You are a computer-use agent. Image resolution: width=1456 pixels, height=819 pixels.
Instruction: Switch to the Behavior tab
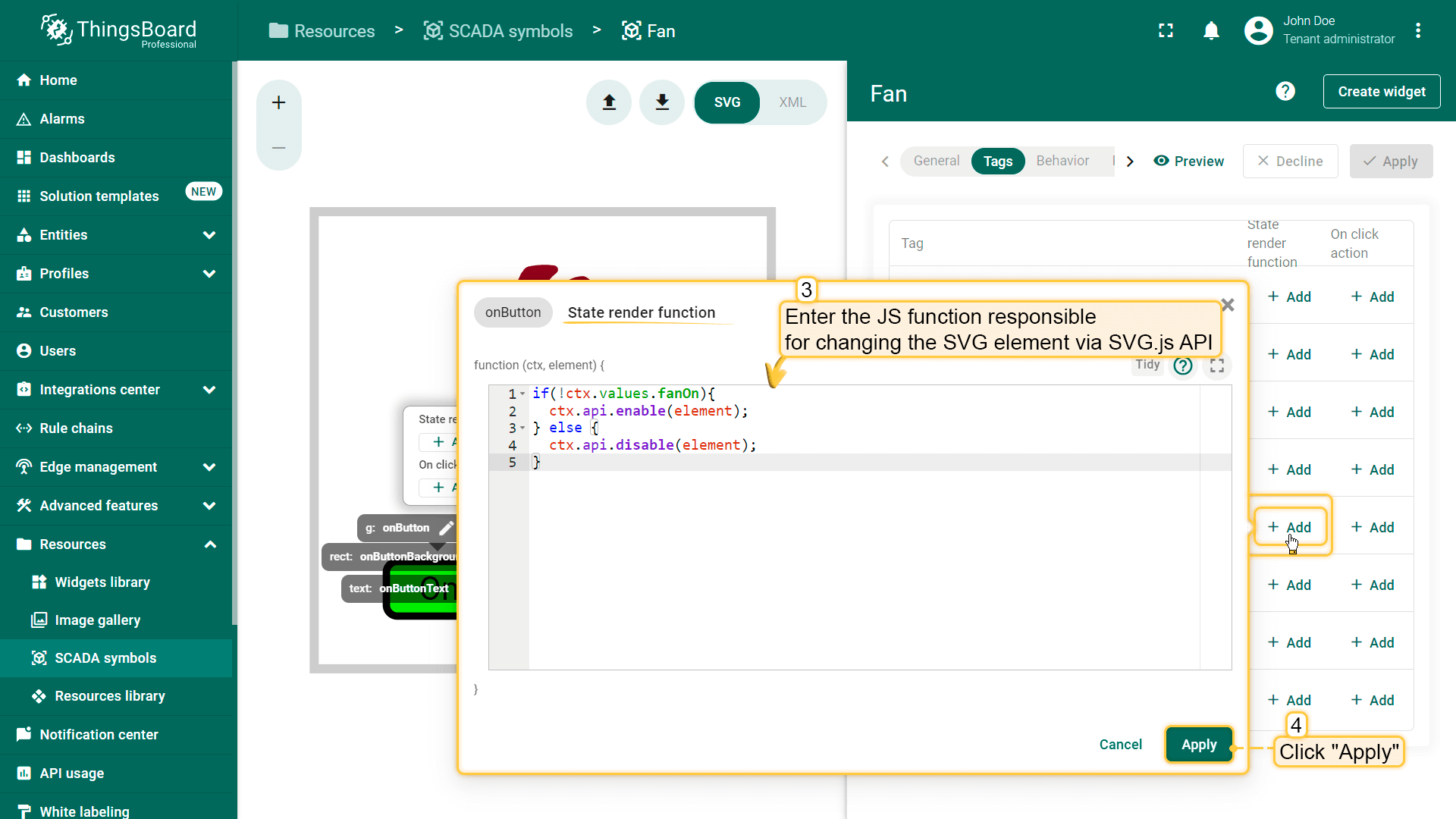pyautogui.click(x=1062, y=161)
